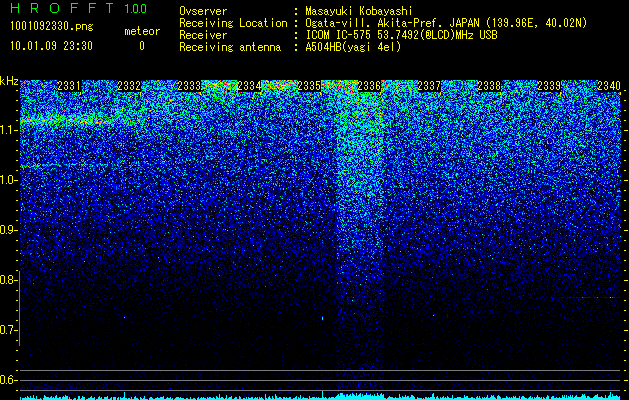Click the kHz axis unit label
Image resolution: width=629 pixels, height=400 pixels.
pos(9,81)
